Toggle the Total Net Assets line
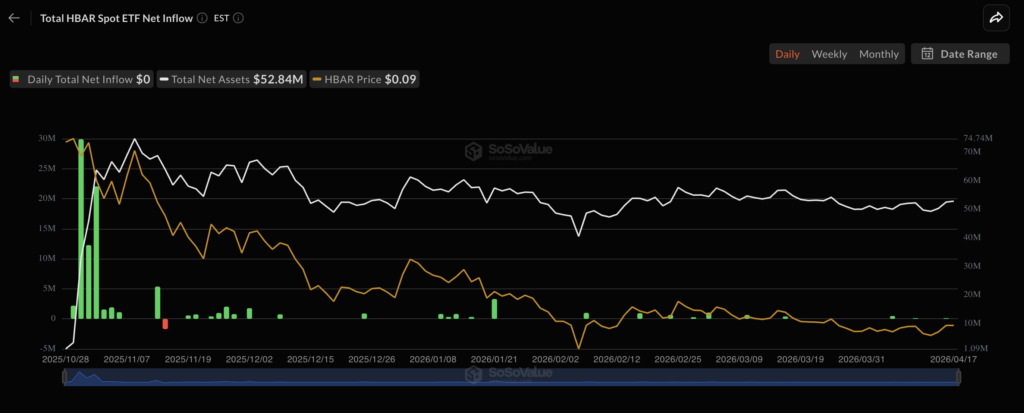The image size is (1024, 413). pyautogui.click(x=231, y=79)
